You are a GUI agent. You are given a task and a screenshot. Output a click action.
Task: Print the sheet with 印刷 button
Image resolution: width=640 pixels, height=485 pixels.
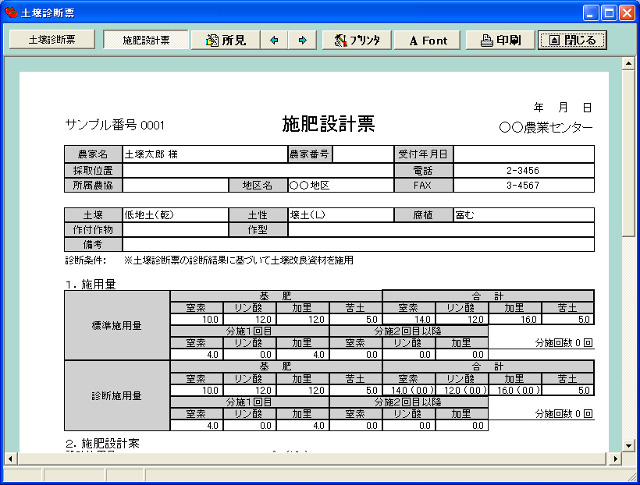500,40
